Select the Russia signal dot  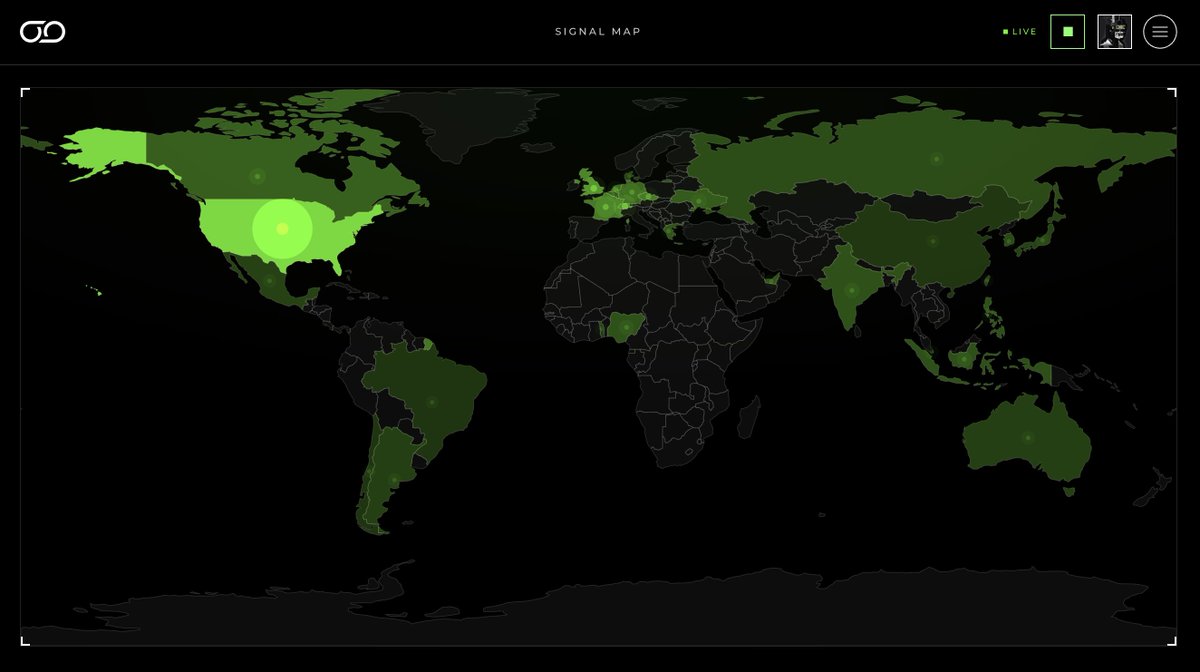click(936, 159)
